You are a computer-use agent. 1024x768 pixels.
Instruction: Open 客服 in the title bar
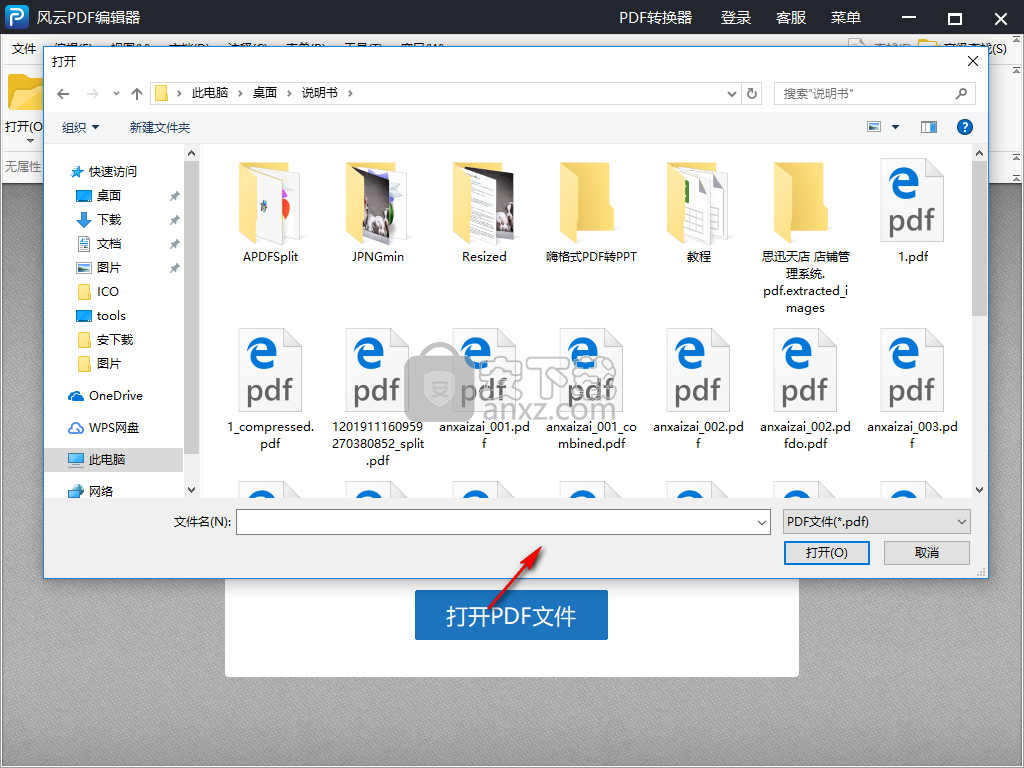[790, 18]
